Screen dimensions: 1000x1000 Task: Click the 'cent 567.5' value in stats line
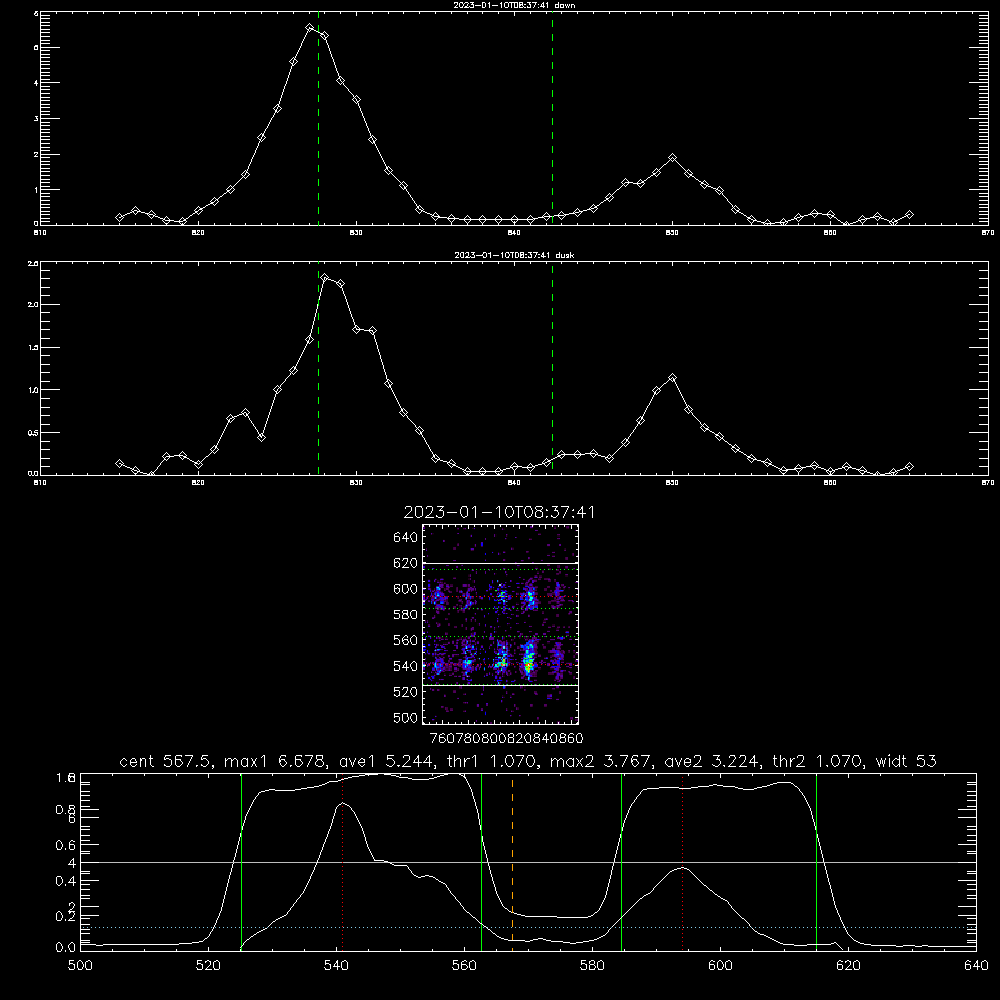pyautogui.click(x=168, y=761)
